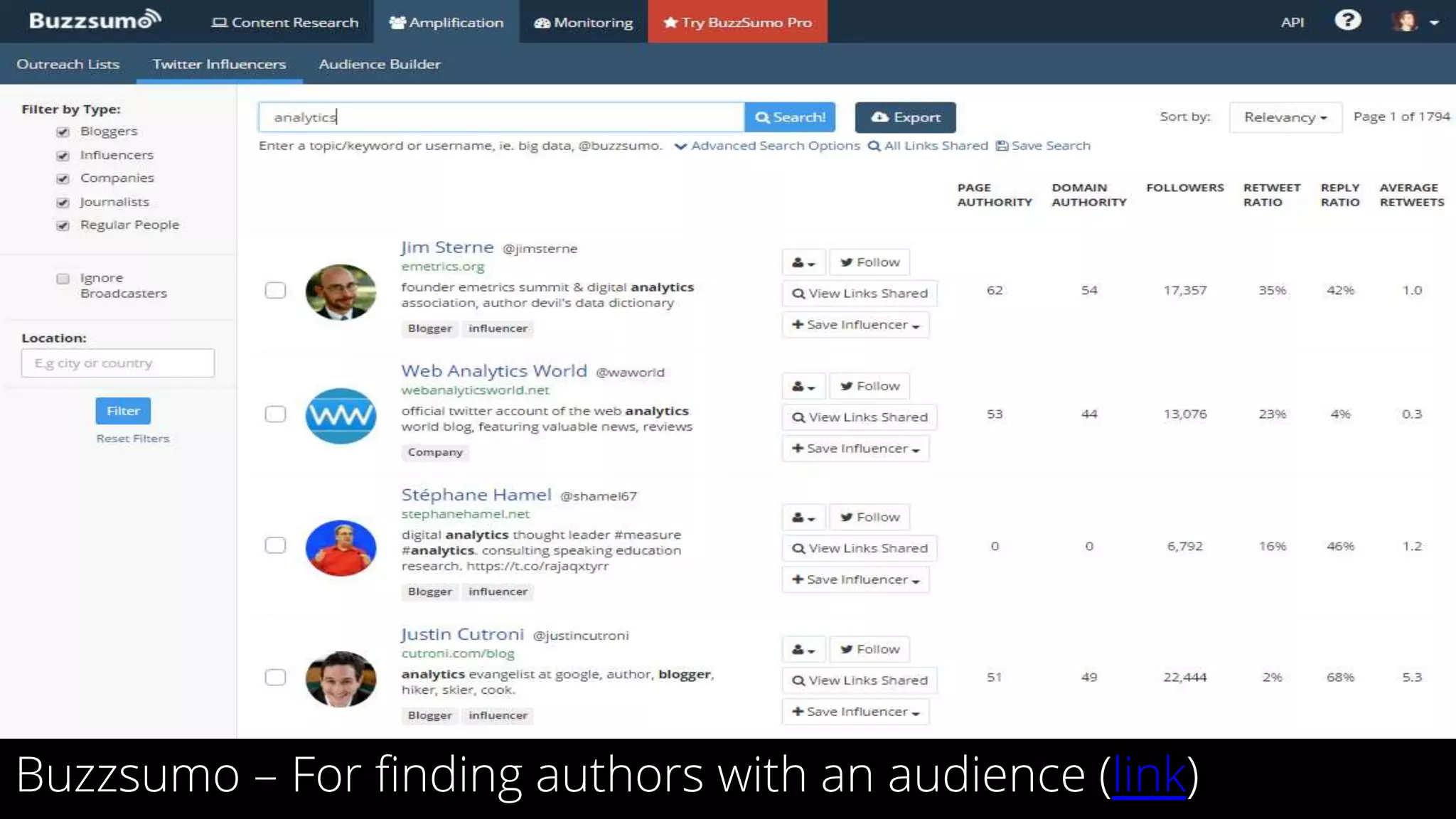This screenshot has height=819, width=1456.
Task: Select Justin Cutroni's row checkbox
Action: coord(275,678)
